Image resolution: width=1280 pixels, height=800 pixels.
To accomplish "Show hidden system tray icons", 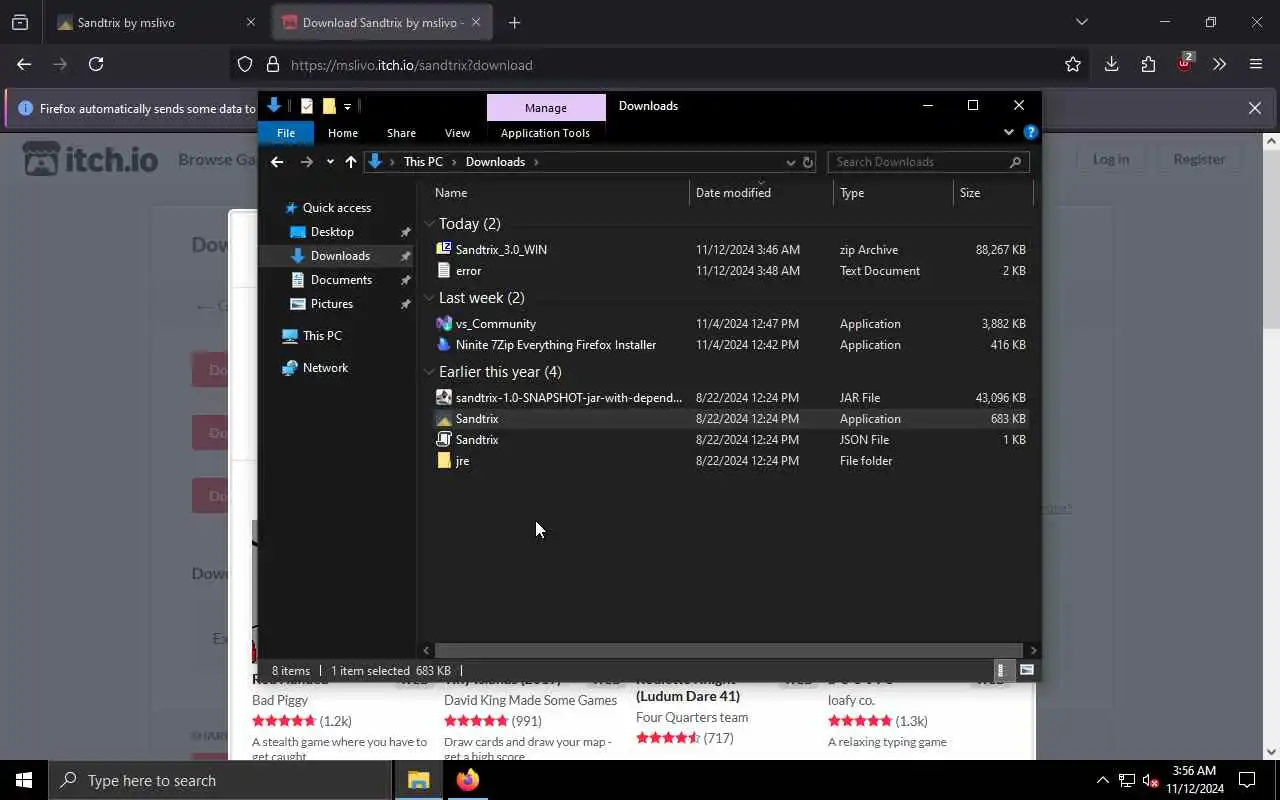I will click(x=1102, y=780).
